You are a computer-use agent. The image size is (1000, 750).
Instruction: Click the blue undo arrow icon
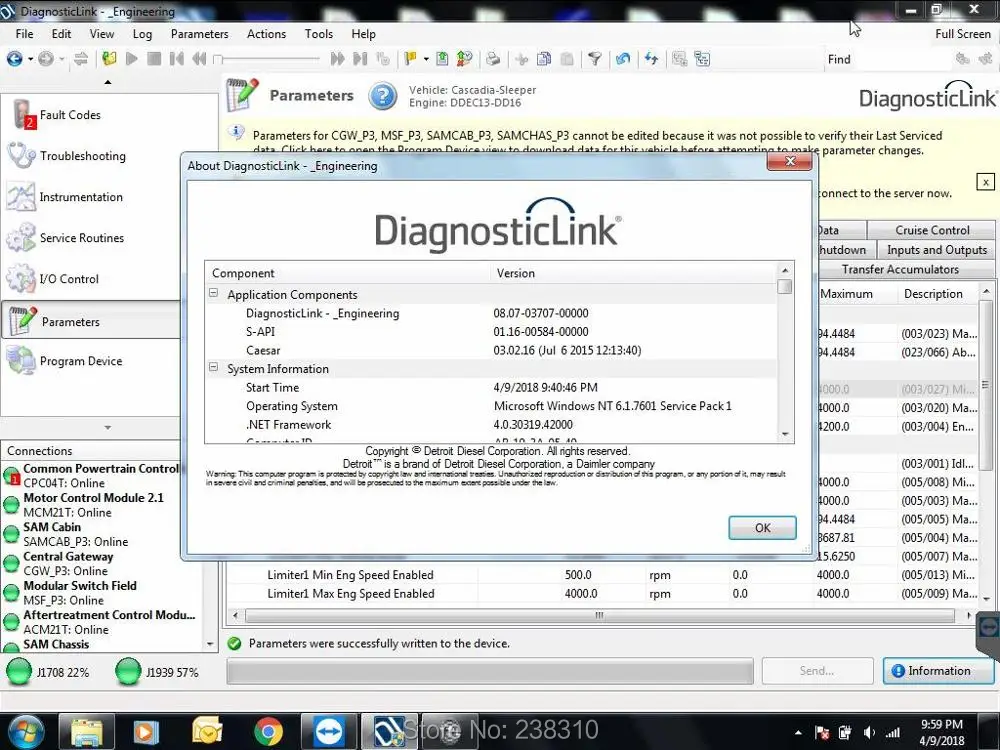pos(623,59)
